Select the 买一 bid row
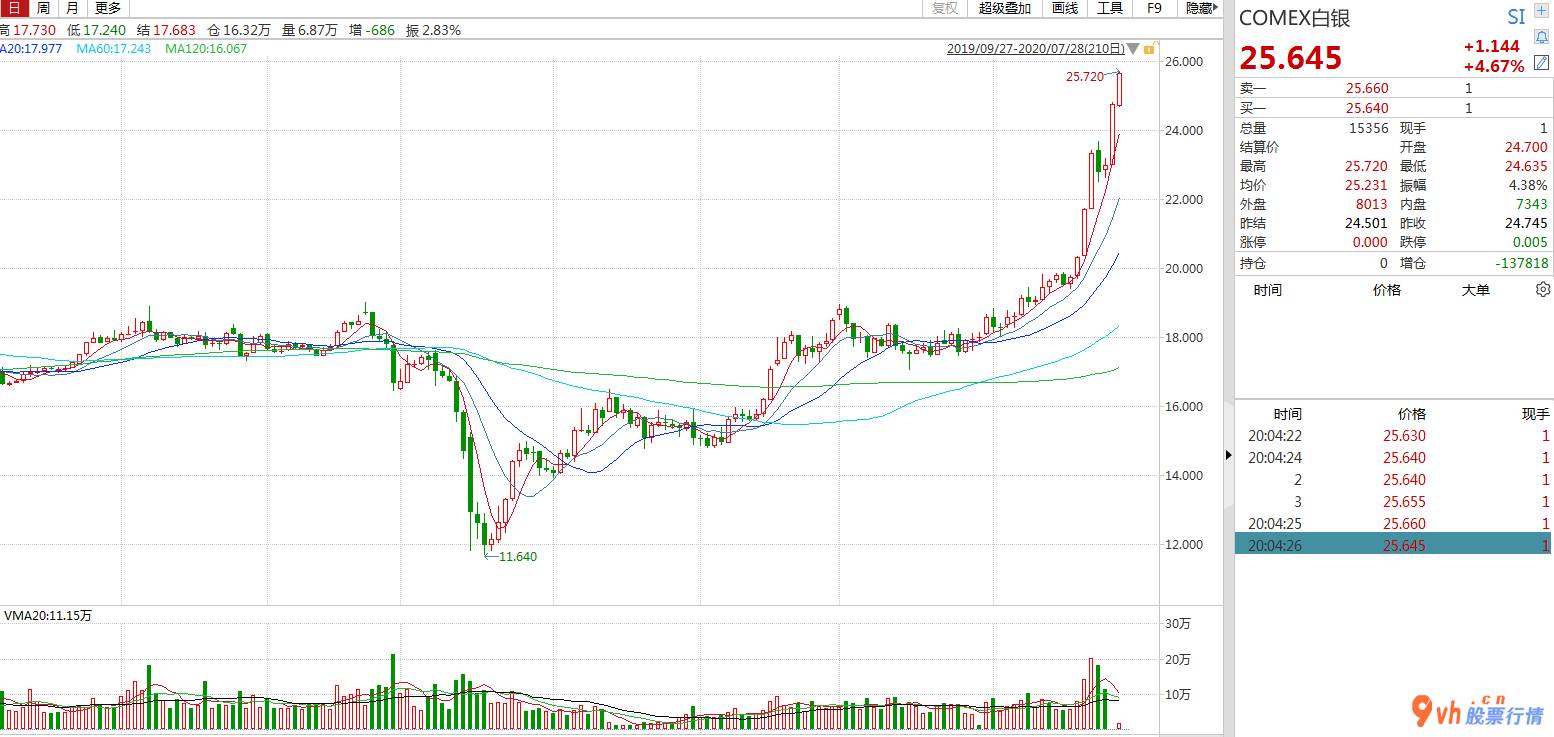This screenshot has width=1554, height=737. click(1394, 108)
